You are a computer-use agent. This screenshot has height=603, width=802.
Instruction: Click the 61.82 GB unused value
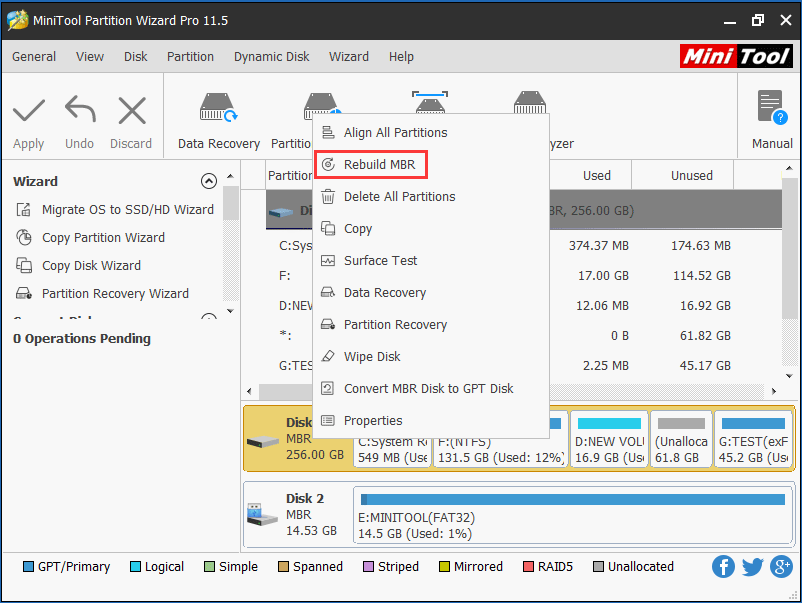point(705,336)
